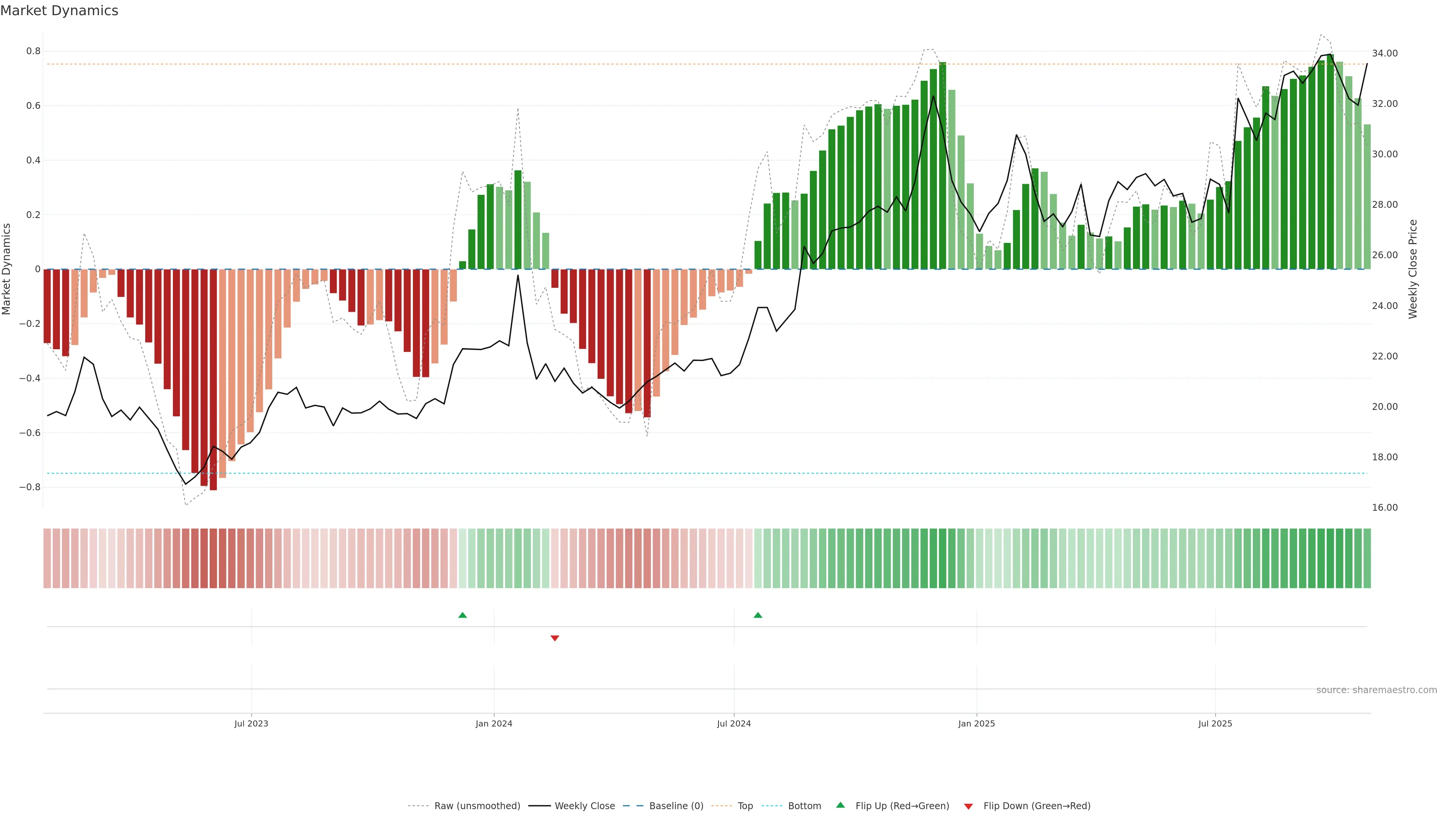Click the Jan 2024 axis label
This screenshot has height=819, width=1456.
(493, 723)
